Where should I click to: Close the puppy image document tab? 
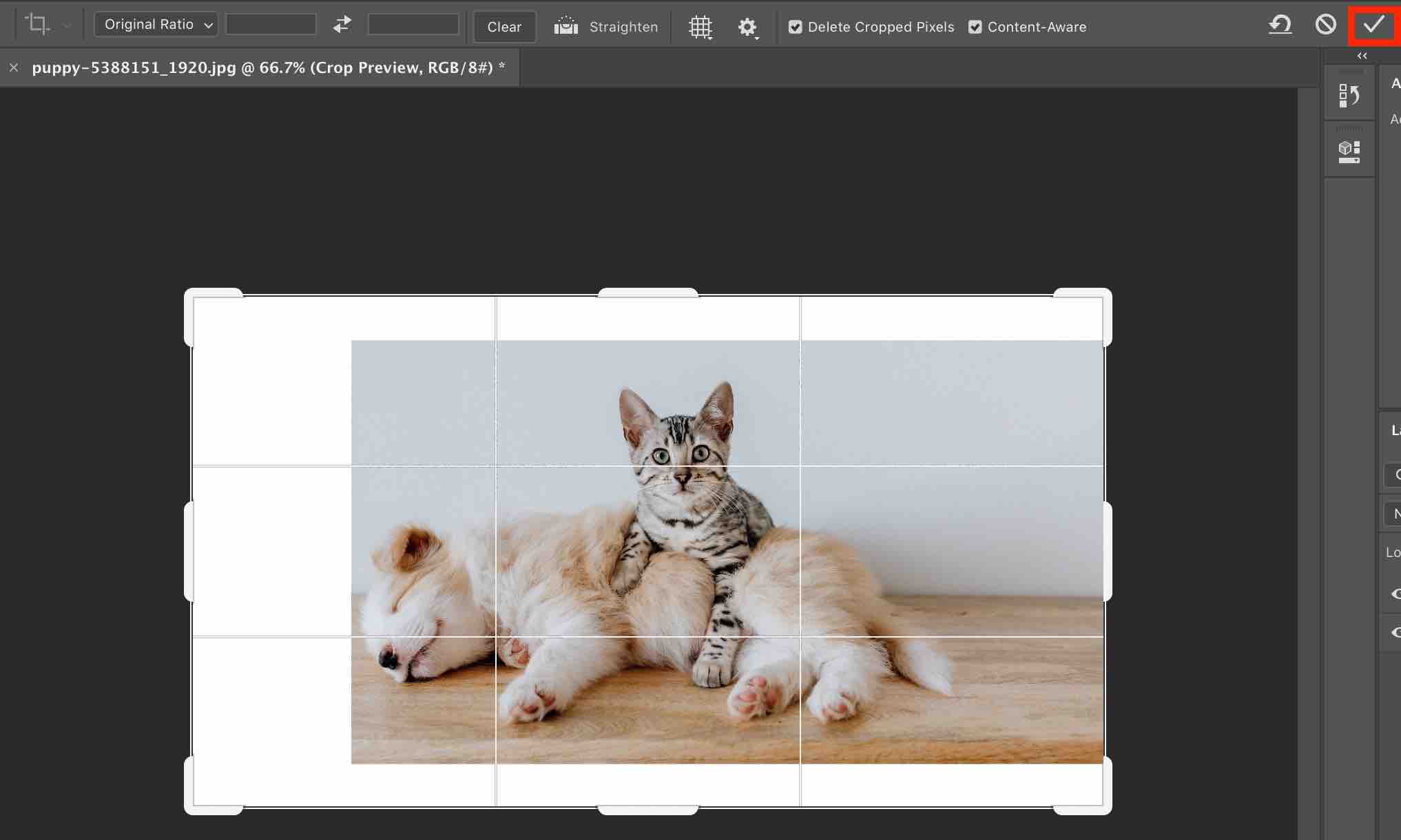[14, 67]
